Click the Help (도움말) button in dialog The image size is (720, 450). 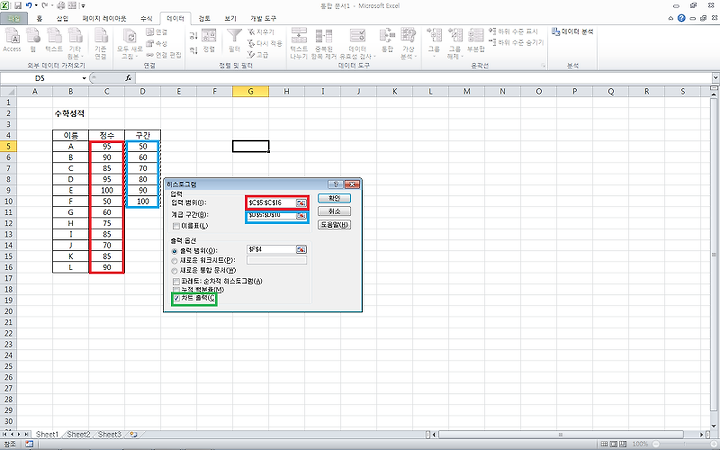[334, 225]
